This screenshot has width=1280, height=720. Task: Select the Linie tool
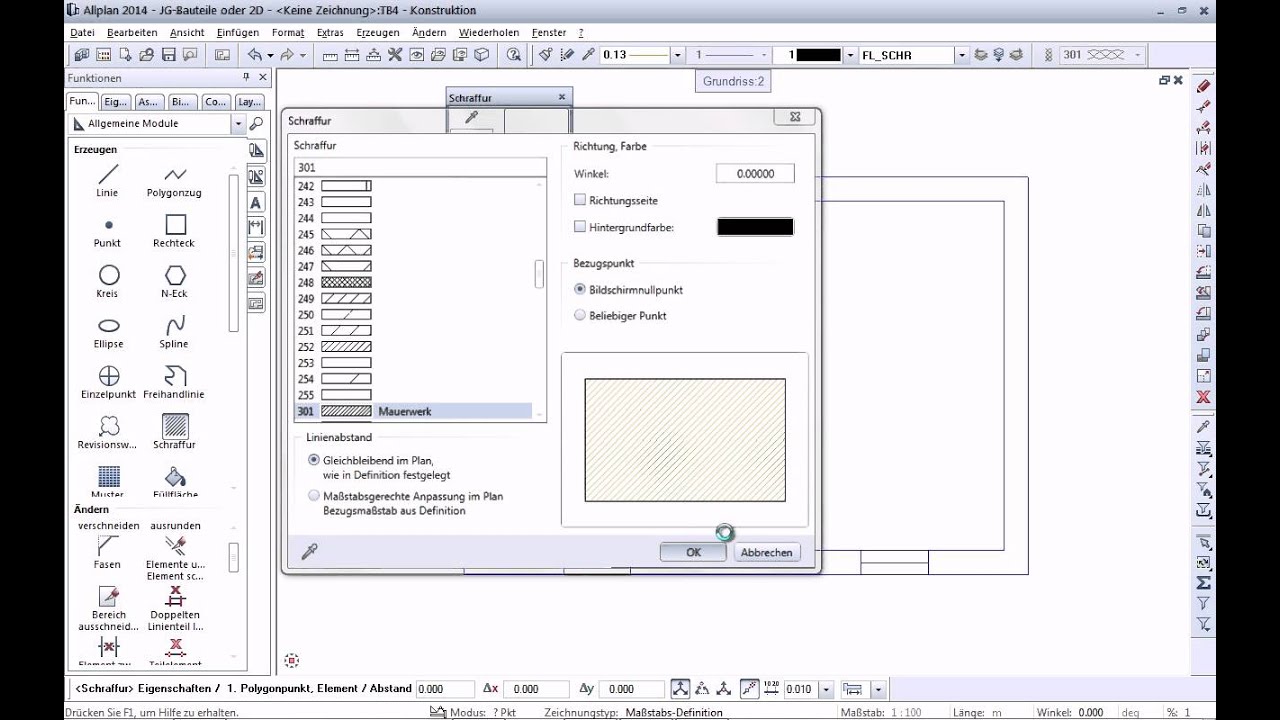coord(107,181)
